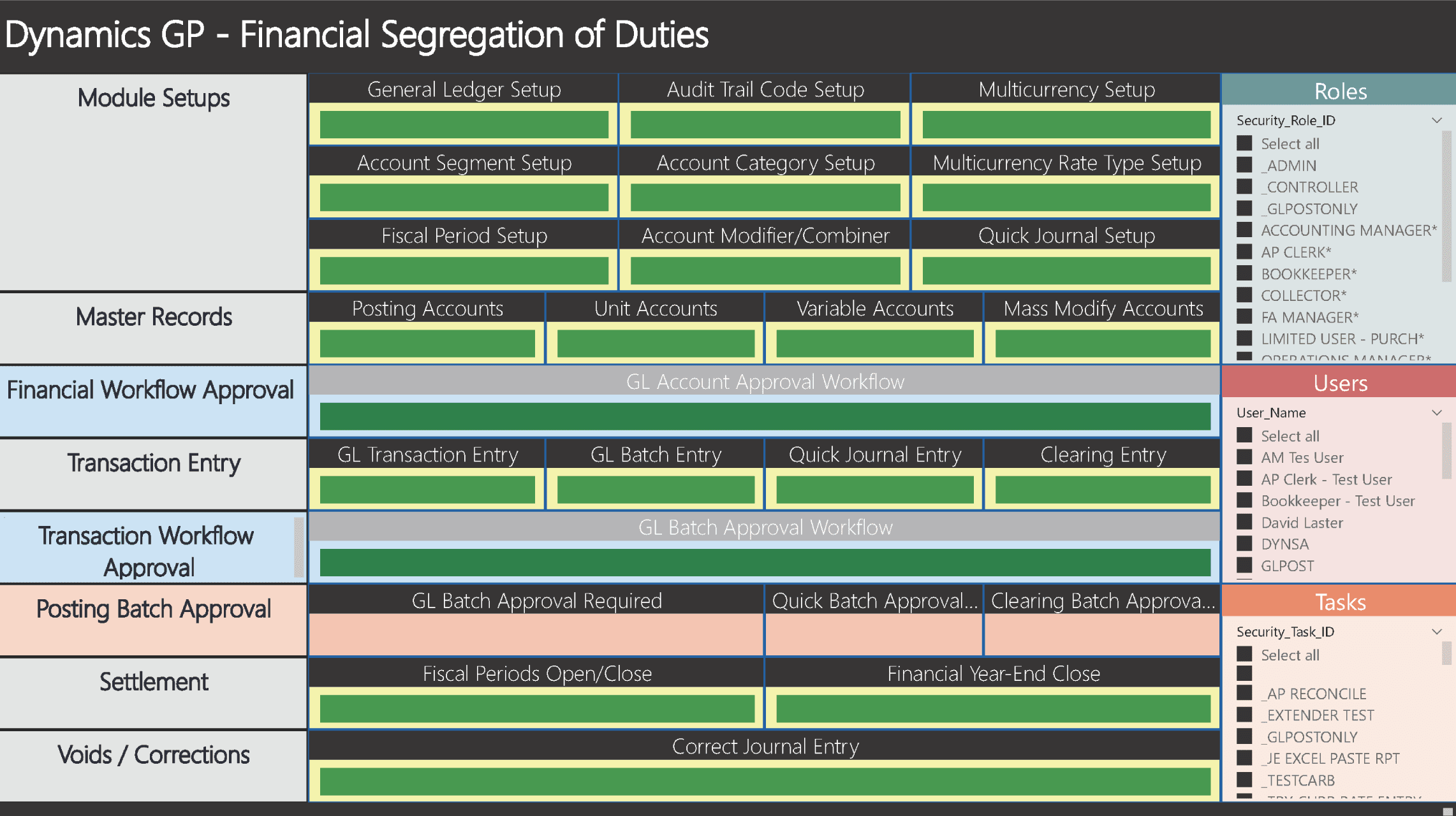Select the BOOKKEEPER* role checkbox
Screen dimensions: 1456x816
click(1244, 273)
